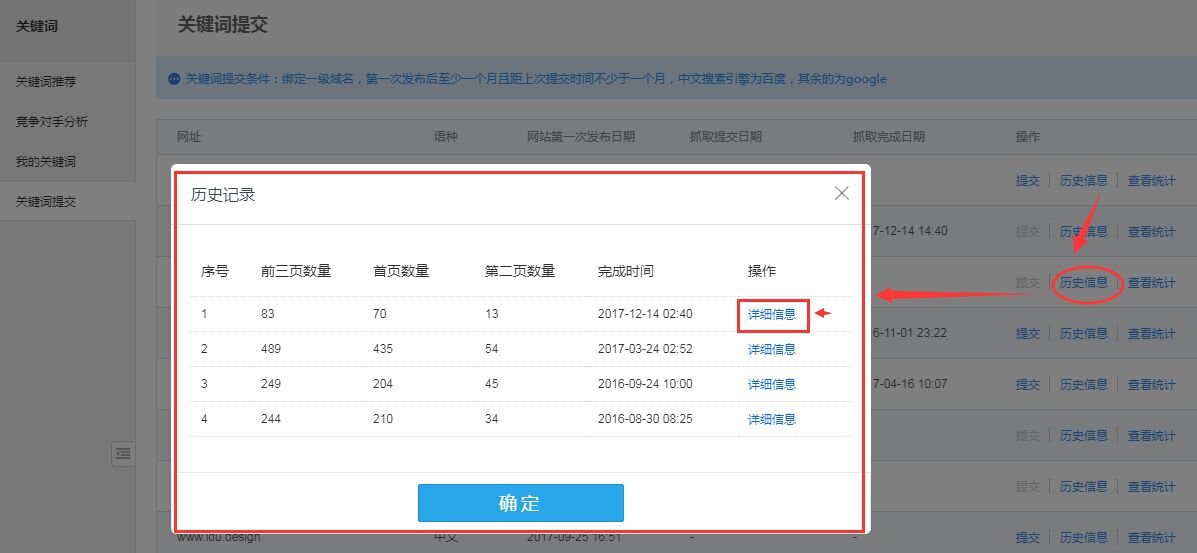Screen dimensions: 1197x553
Task: Go to 我的关键词 menu item
Action: pyautogui.click(x=46, y=162)
